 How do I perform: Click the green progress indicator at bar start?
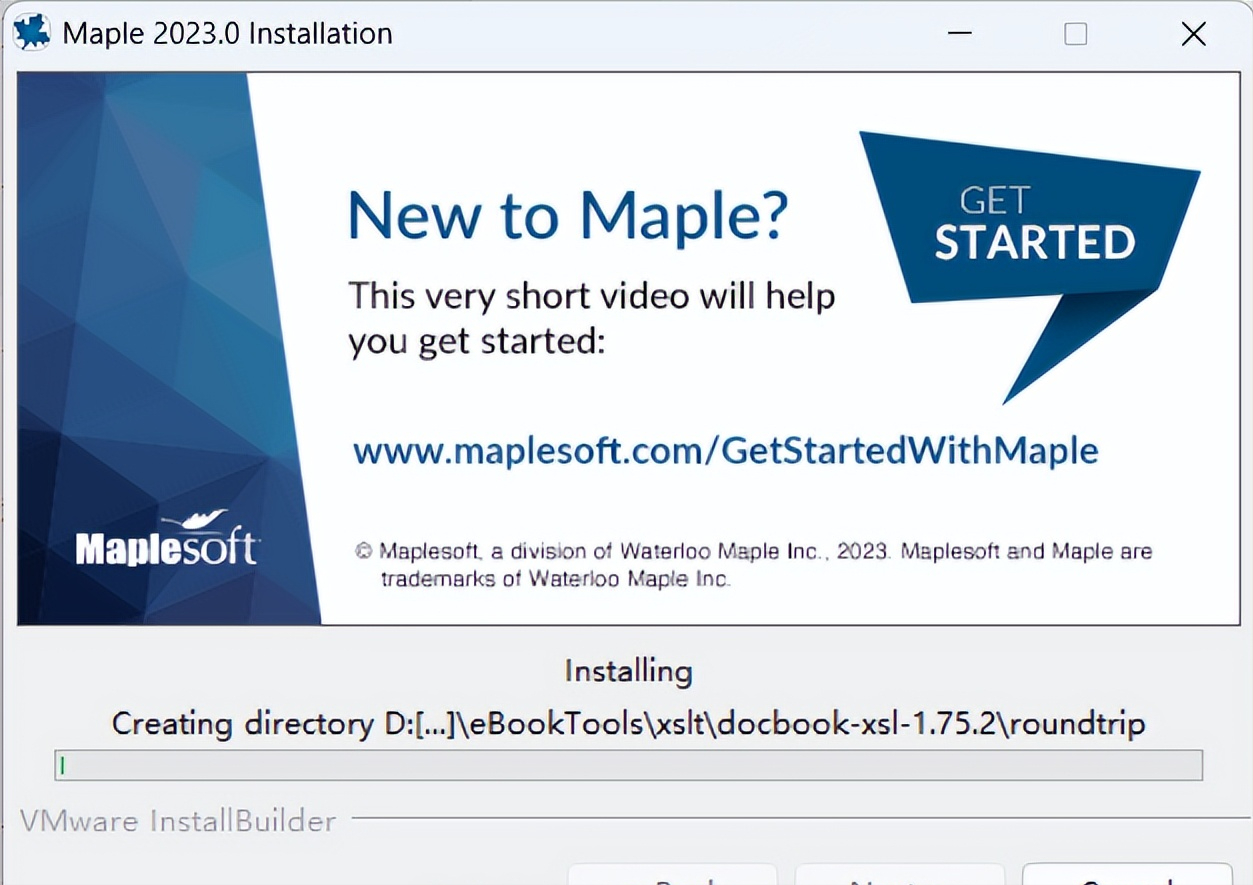[62, 766]
